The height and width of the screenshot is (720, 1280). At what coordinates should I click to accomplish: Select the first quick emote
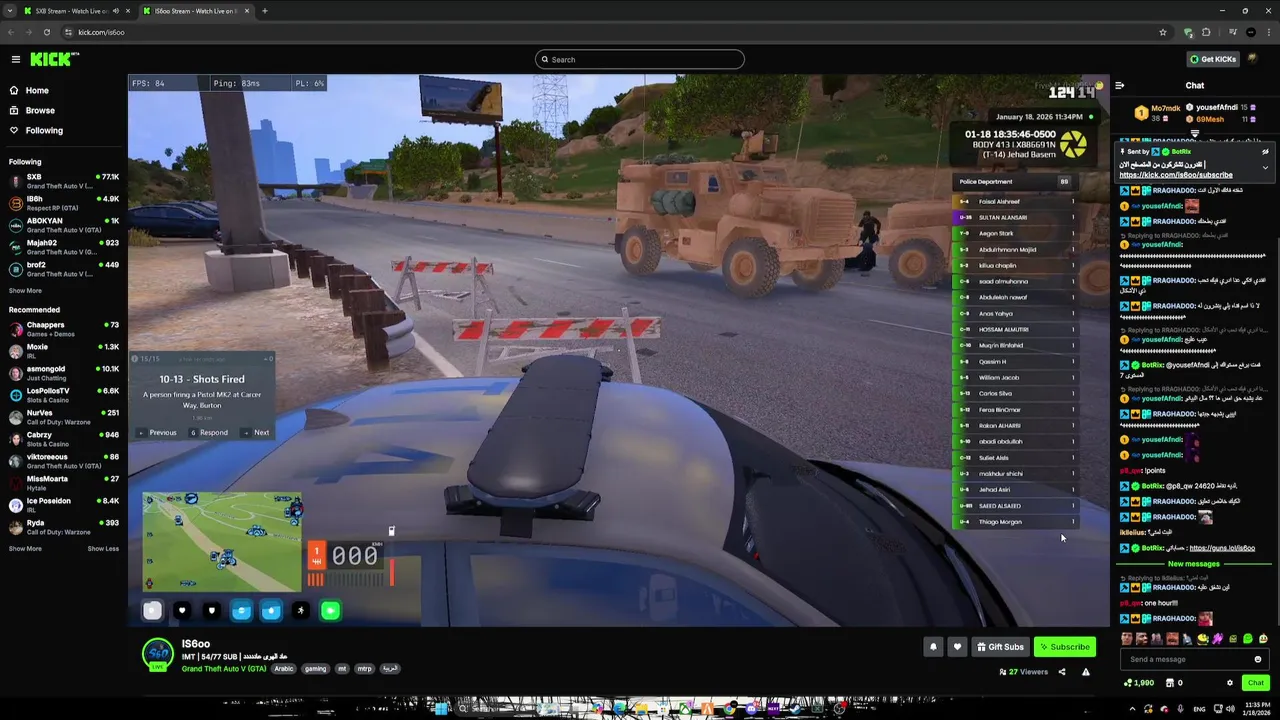pos(1127,639)
